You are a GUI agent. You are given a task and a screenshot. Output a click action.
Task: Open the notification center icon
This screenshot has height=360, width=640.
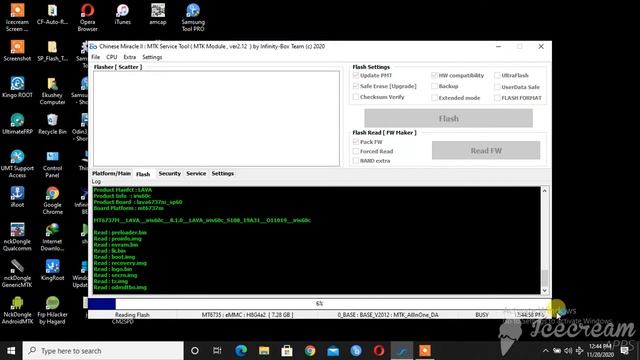pyautogui.click(x=625, y=351)
